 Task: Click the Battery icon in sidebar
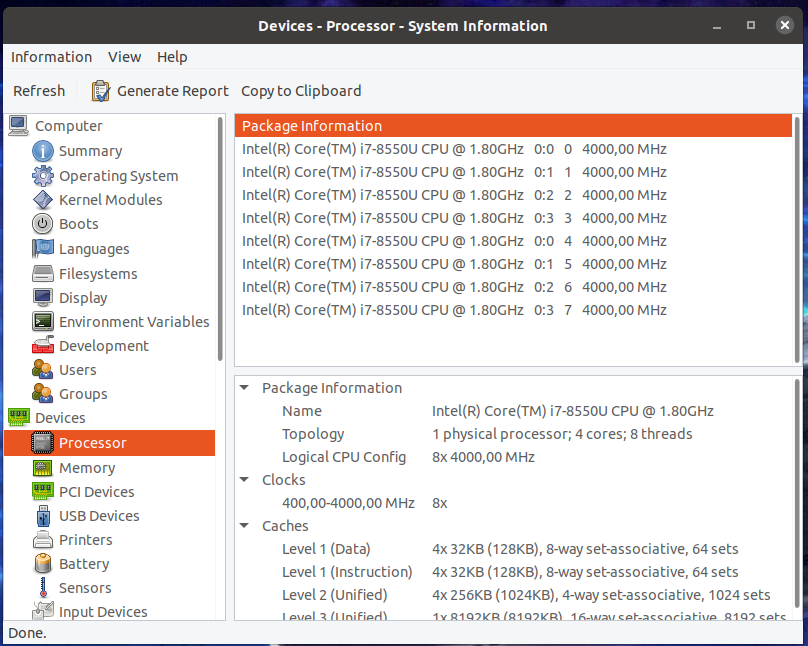pyautogui.click(x=43, y=564)
